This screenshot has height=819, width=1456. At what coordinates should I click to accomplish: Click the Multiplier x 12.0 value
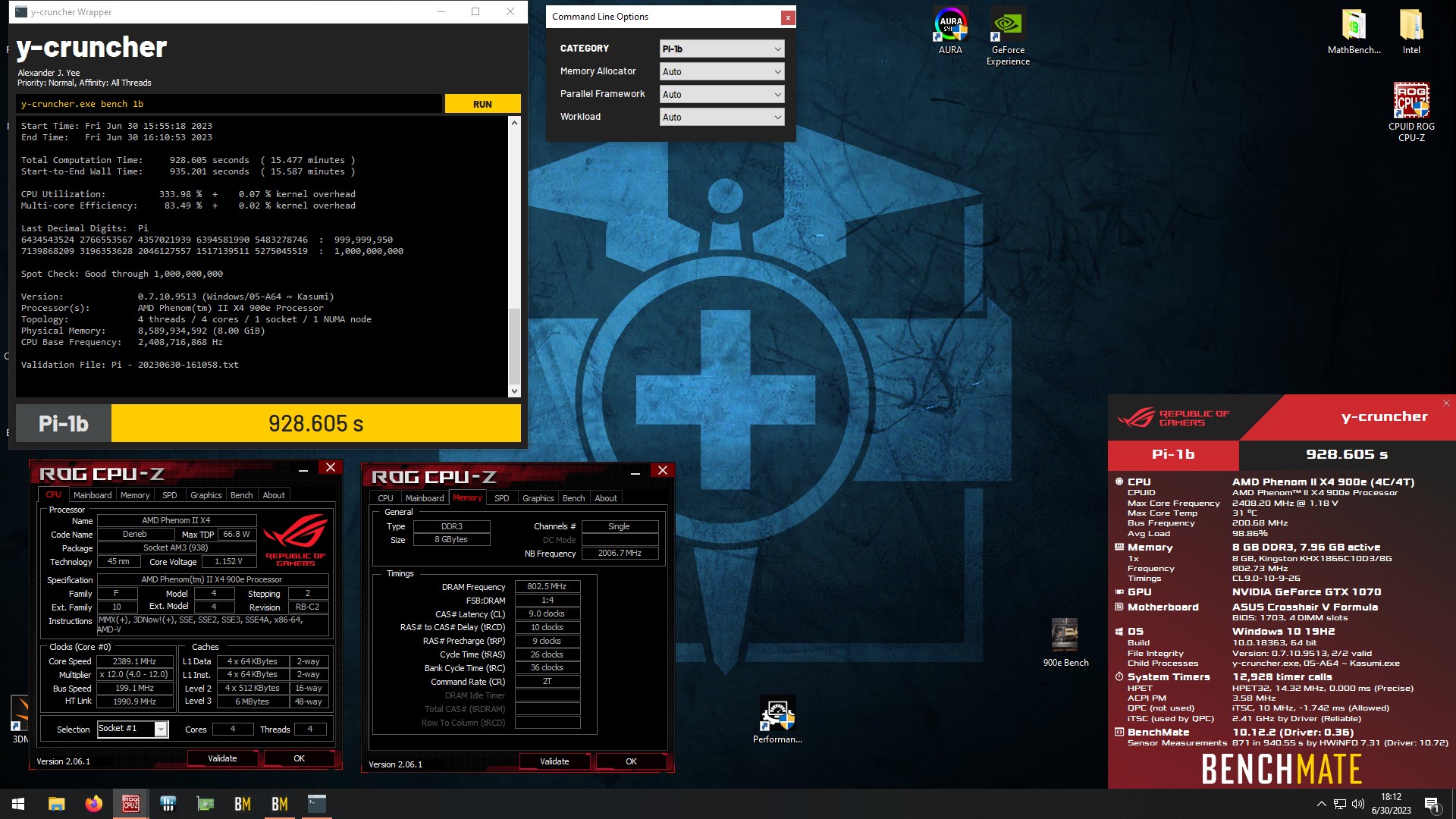134,674
